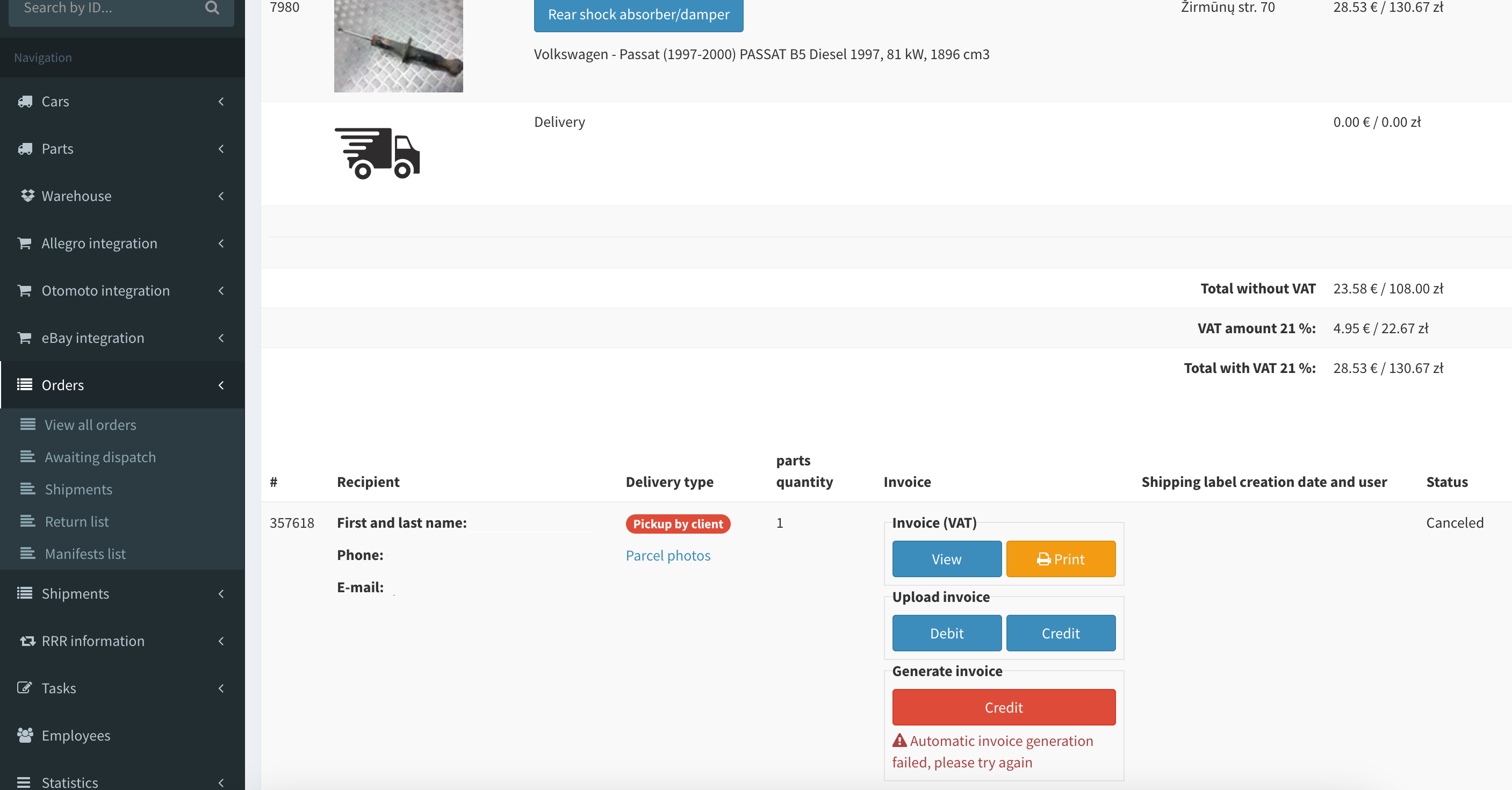Click the RRR information retweet icon
The height and width of the screenshot is (790, 1512).
click(x=27, y=641)
